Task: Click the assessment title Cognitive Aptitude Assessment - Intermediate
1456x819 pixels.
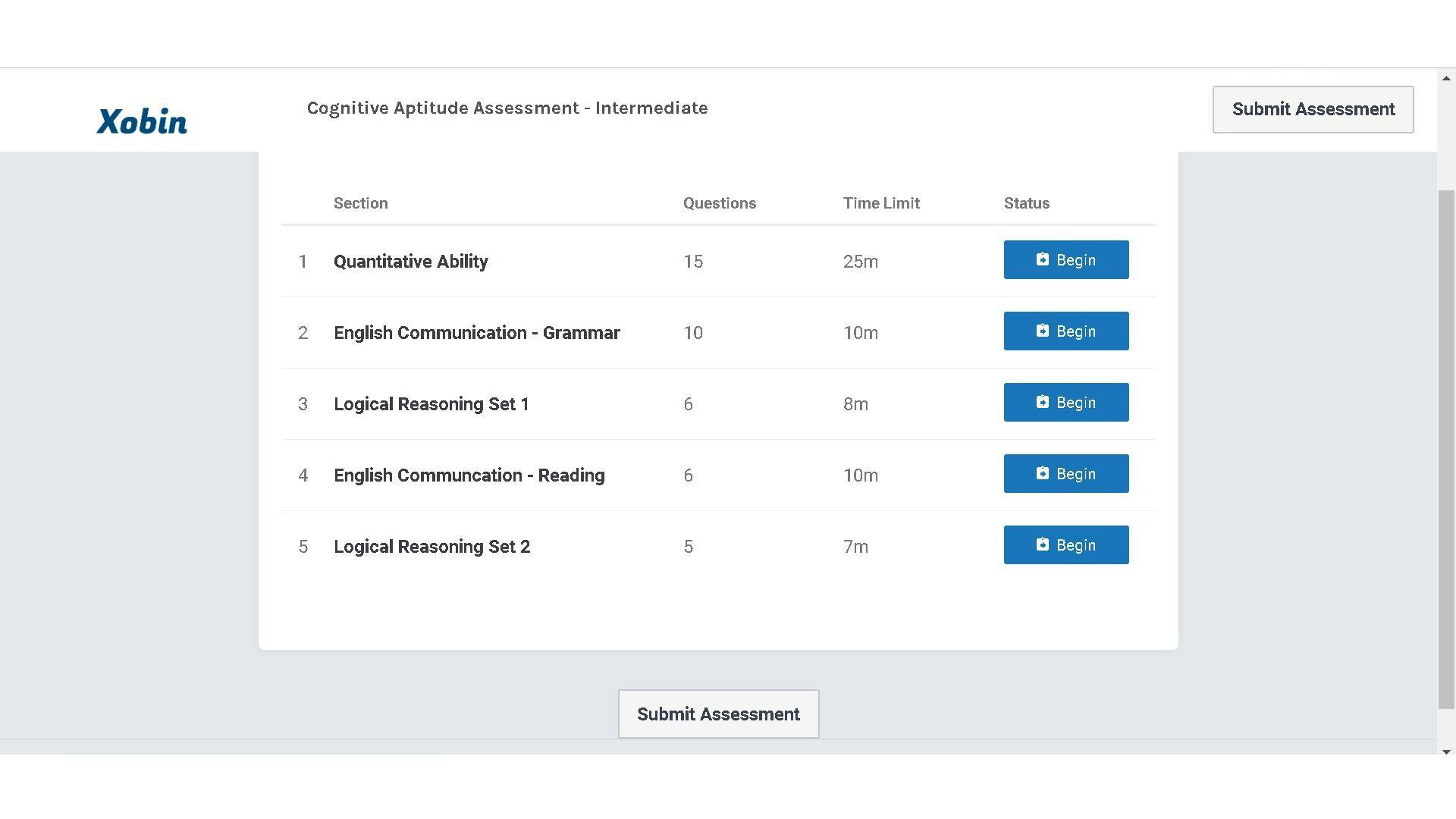Action: tap(507, 108)
